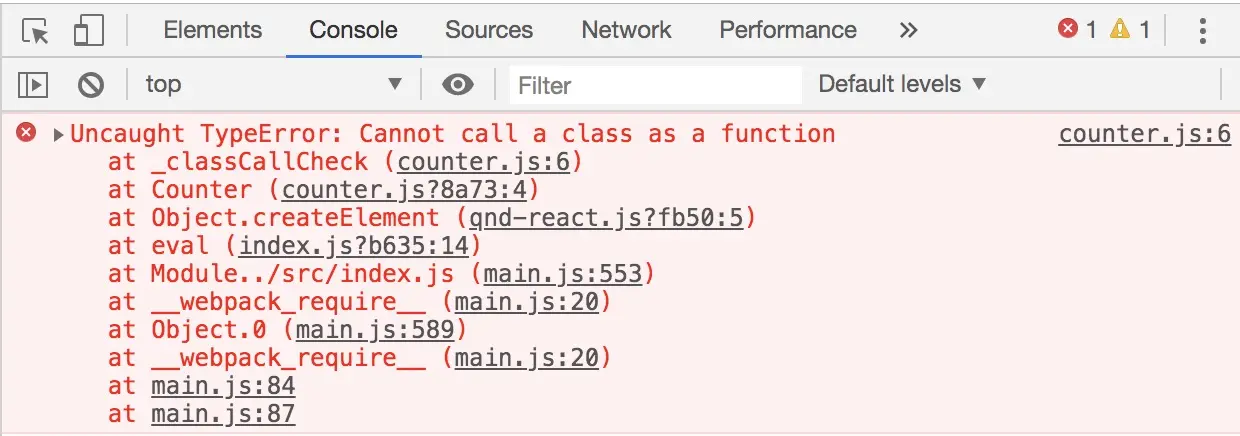
Task: Toggle the live expression eye icon
Action: pos(458,85)
